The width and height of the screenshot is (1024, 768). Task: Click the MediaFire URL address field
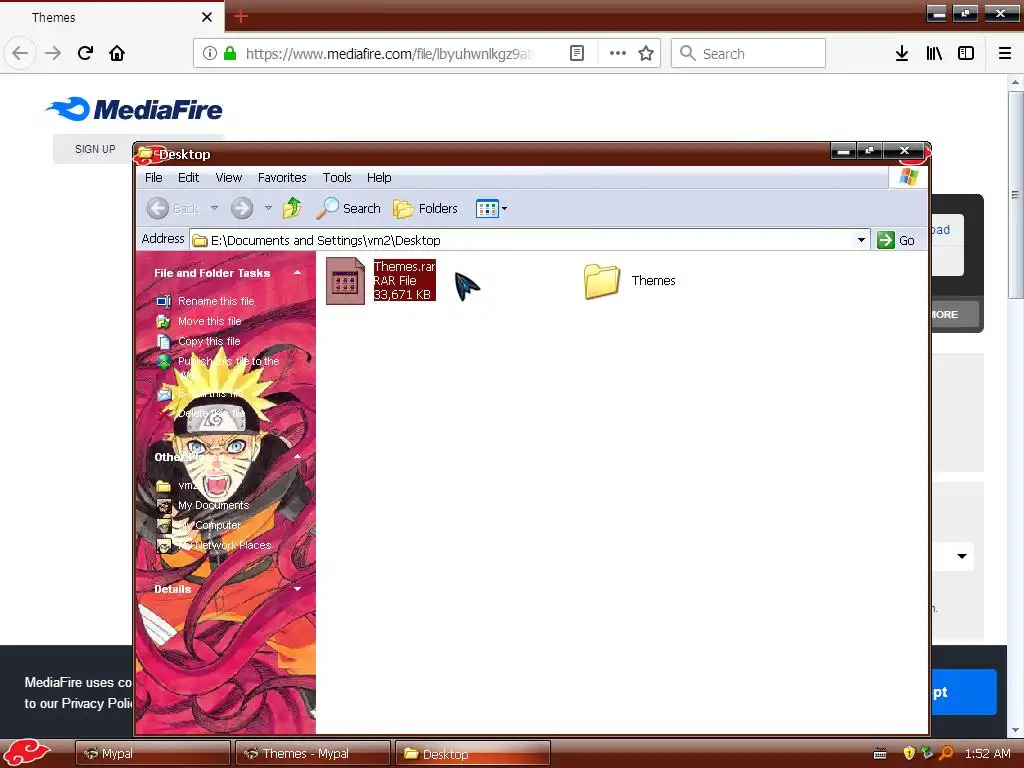(389, 54)
